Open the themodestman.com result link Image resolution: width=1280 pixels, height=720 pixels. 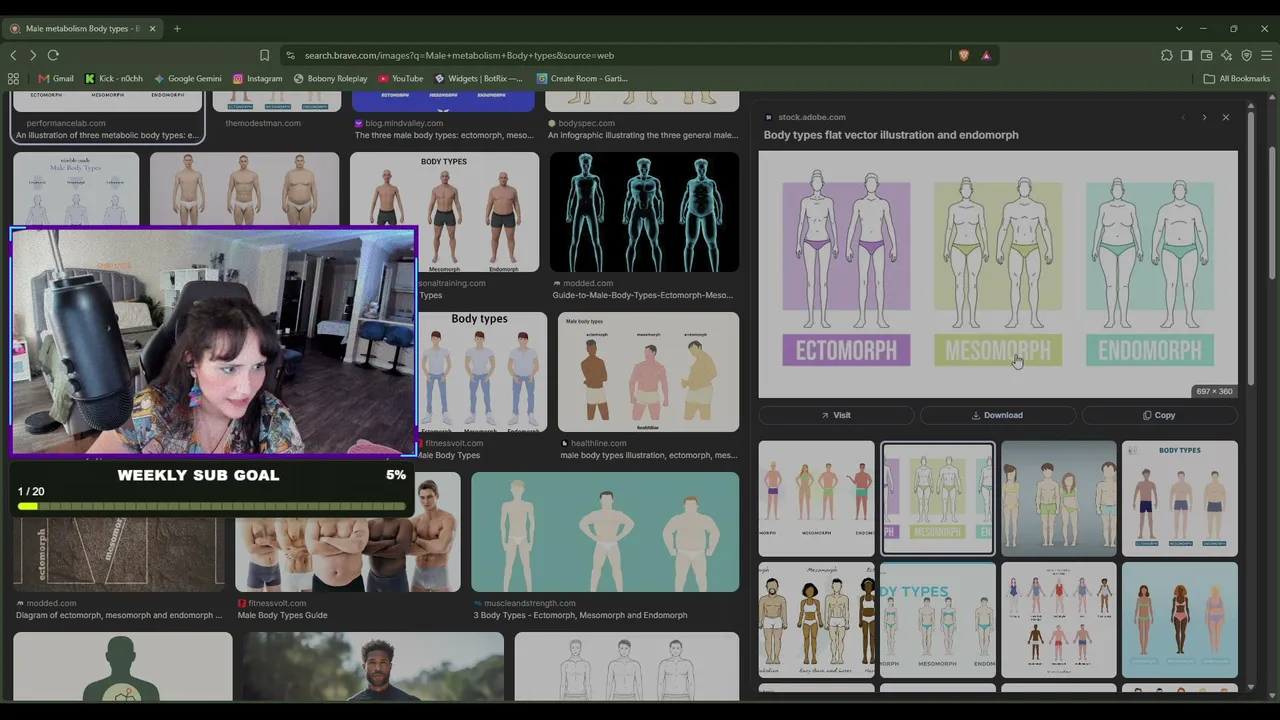263,123
